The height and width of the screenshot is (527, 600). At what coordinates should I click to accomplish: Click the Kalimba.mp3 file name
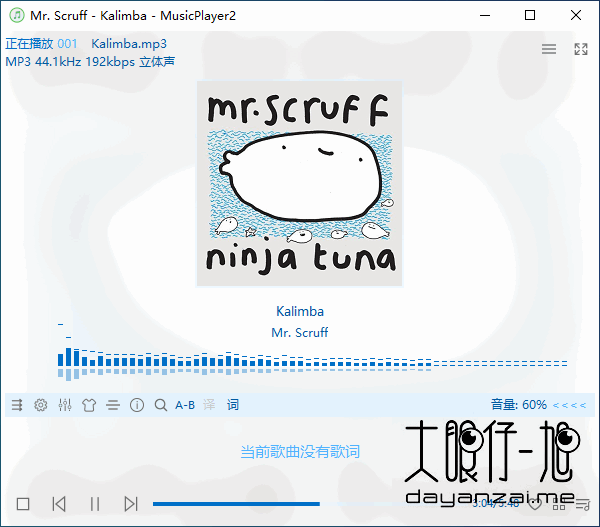click(x=129, y=44)
